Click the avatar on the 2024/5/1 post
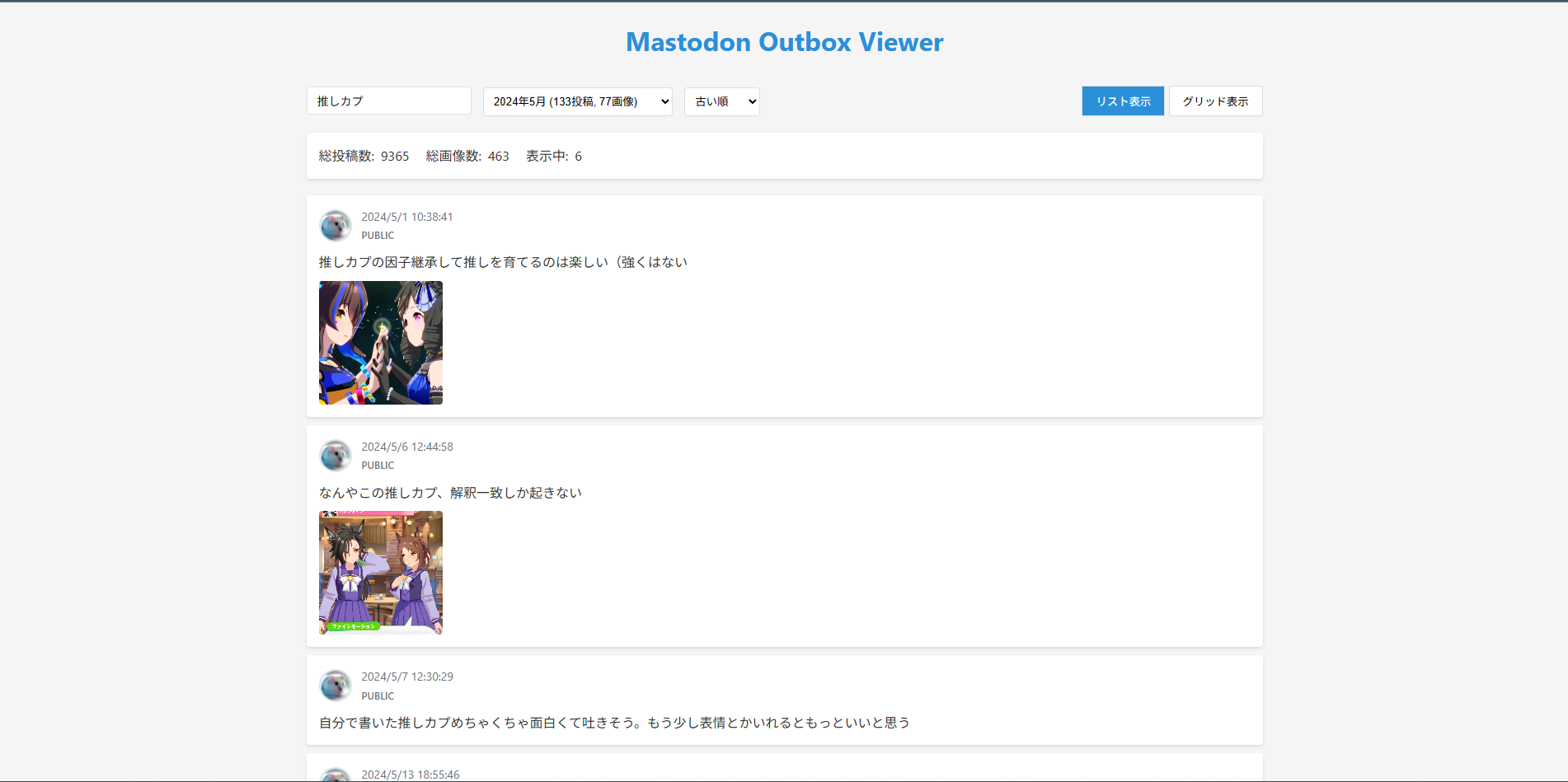The width and height of the screenshot is (1568, 782). 336,225
